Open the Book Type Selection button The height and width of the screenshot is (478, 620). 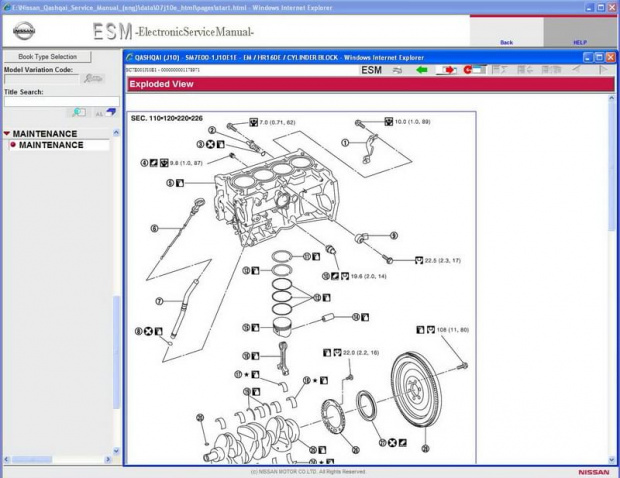[47, 57]
